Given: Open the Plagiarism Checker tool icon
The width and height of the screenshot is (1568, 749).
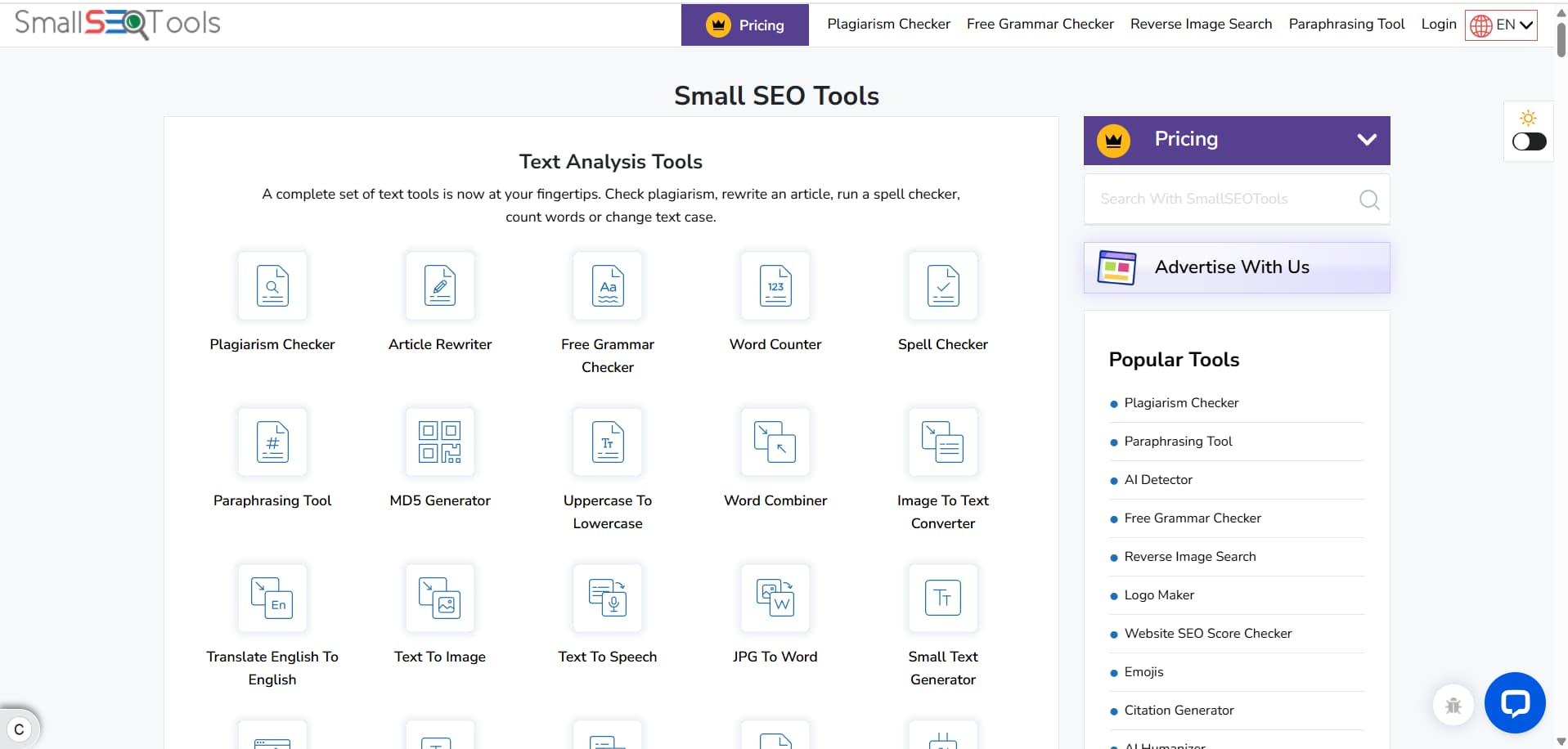Looking at the screenshot, I should click(272, 285).
